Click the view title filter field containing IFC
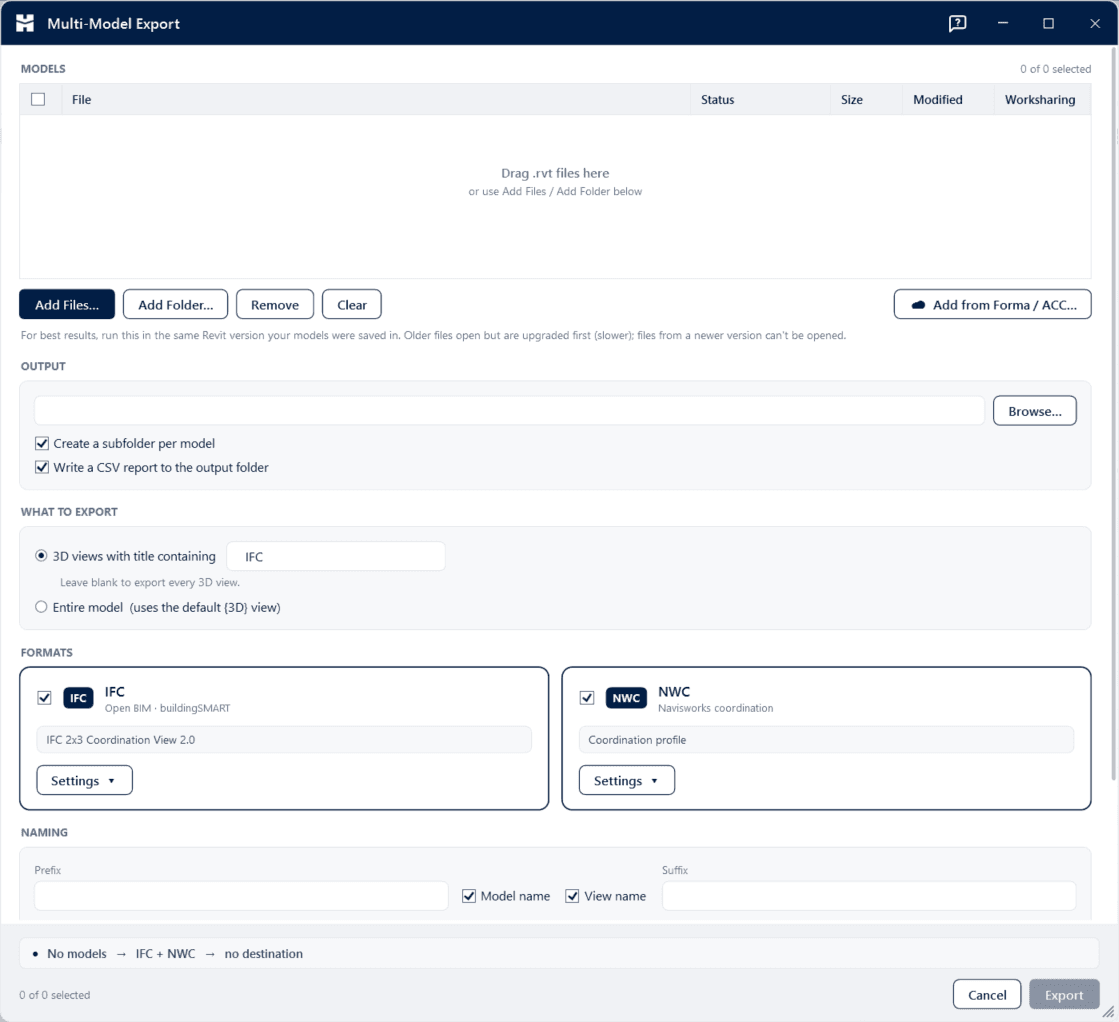 click(x=336, y=556)
